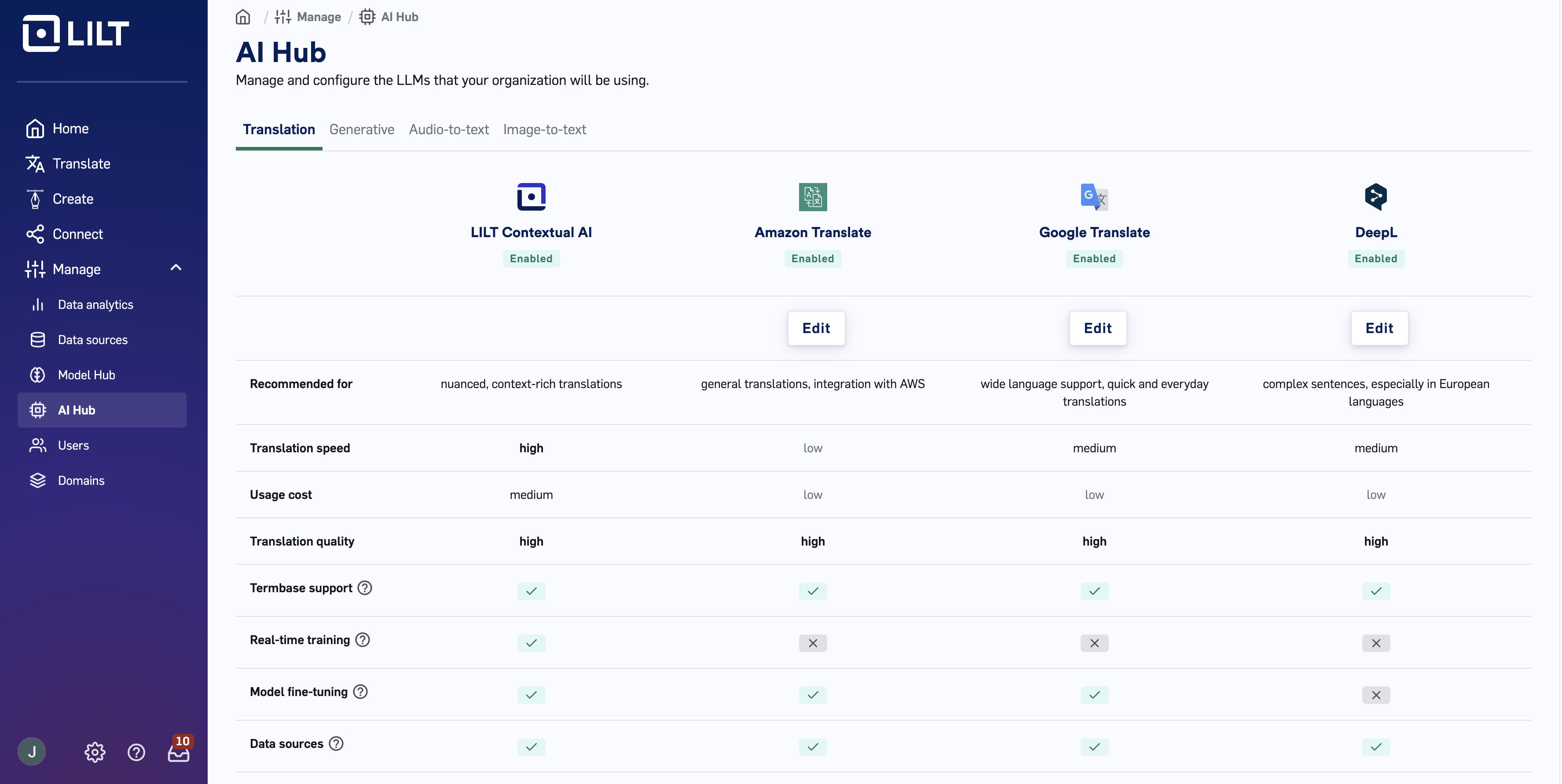Switch to the Audio-to-text tab
The height and width of the screenshot is (784, 1562).
(449, 129)
